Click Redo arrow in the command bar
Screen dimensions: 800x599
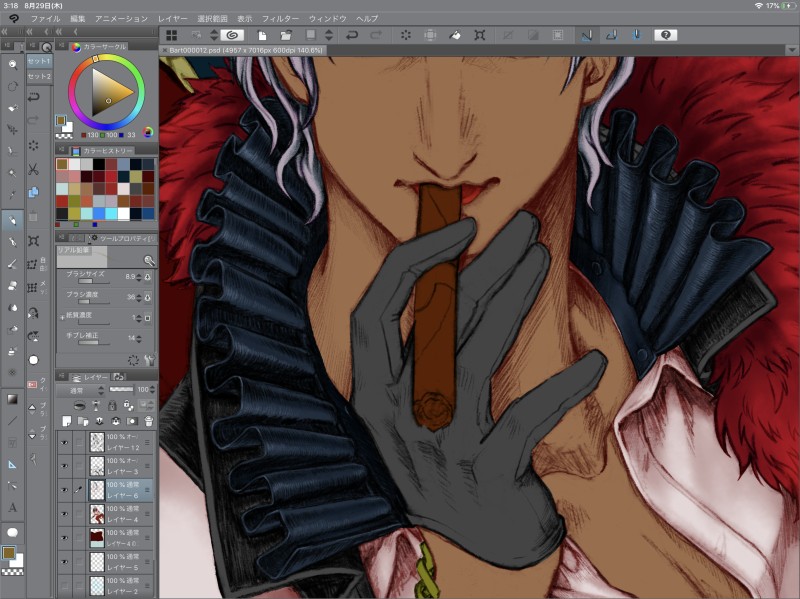[376, 35]
